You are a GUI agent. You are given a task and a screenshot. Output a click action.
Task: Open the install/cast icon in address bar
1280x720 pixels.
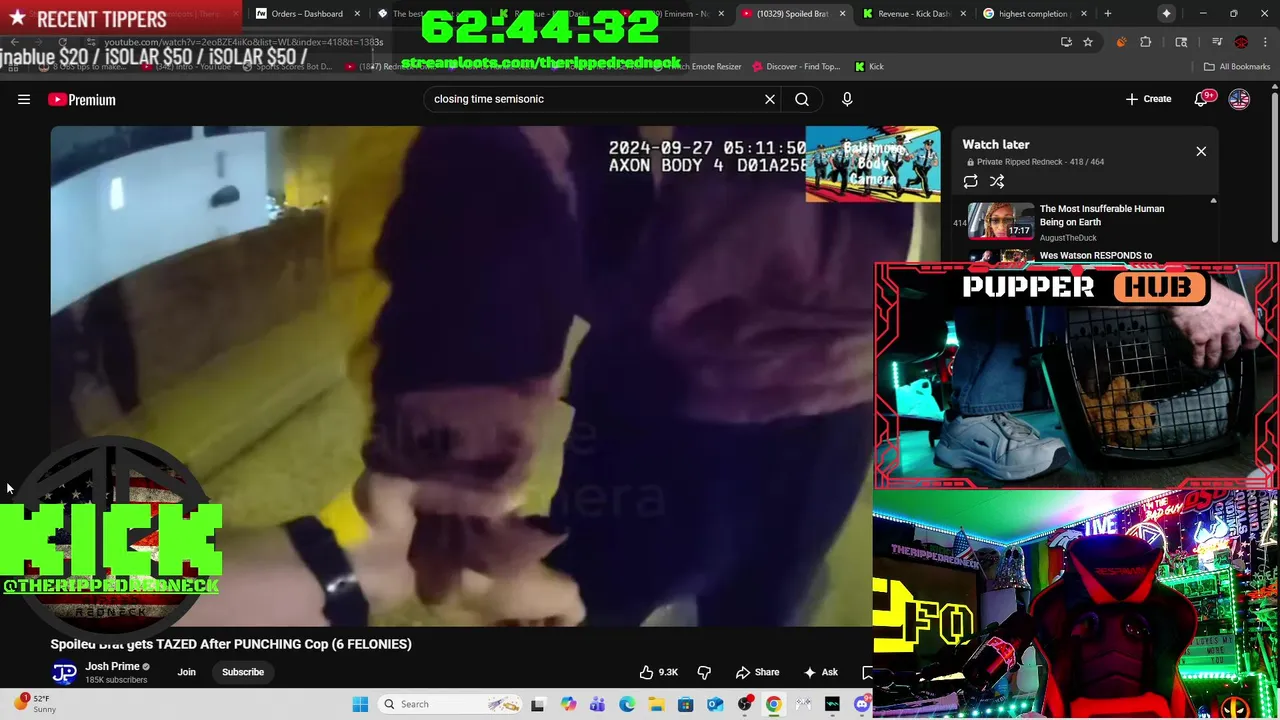pos(1066,42)
